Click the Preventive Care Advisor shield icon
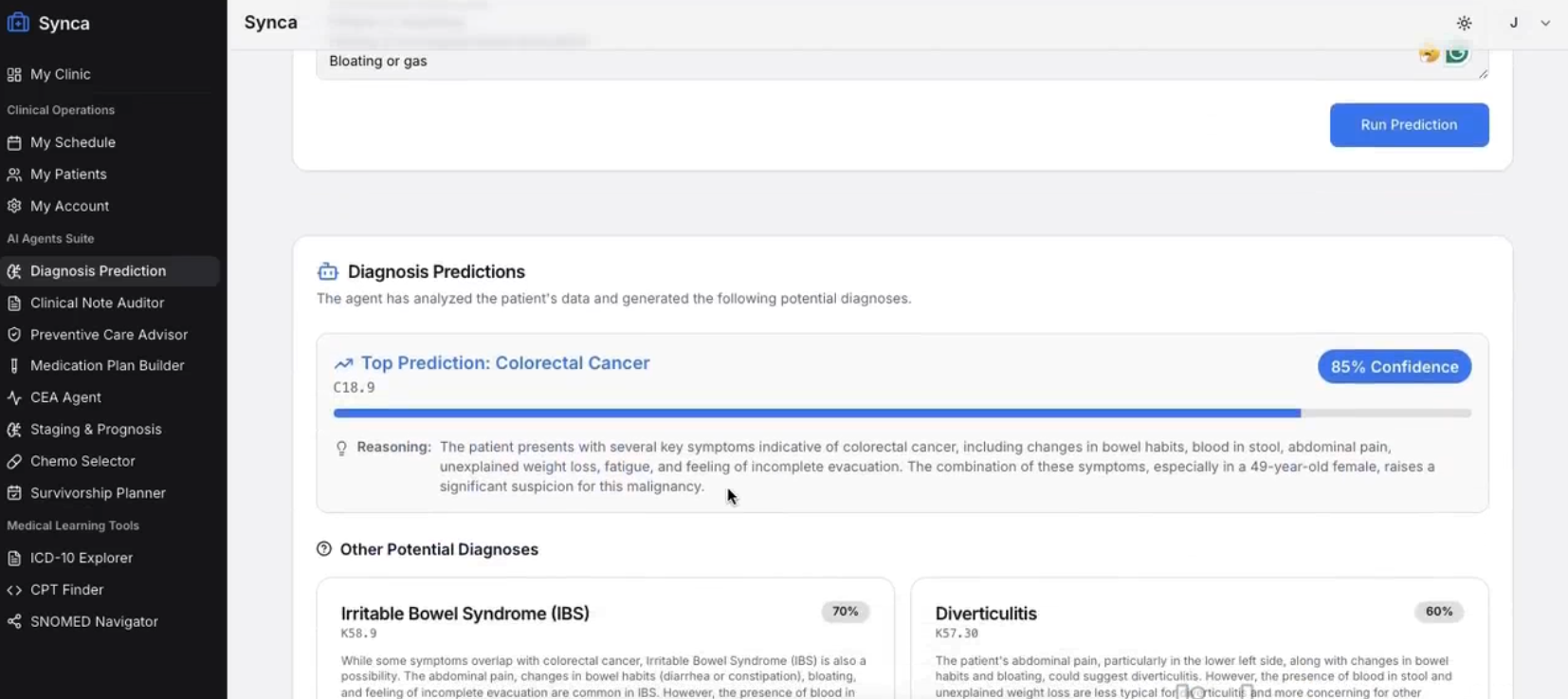 pyautogui.click(x=14, y=335)
